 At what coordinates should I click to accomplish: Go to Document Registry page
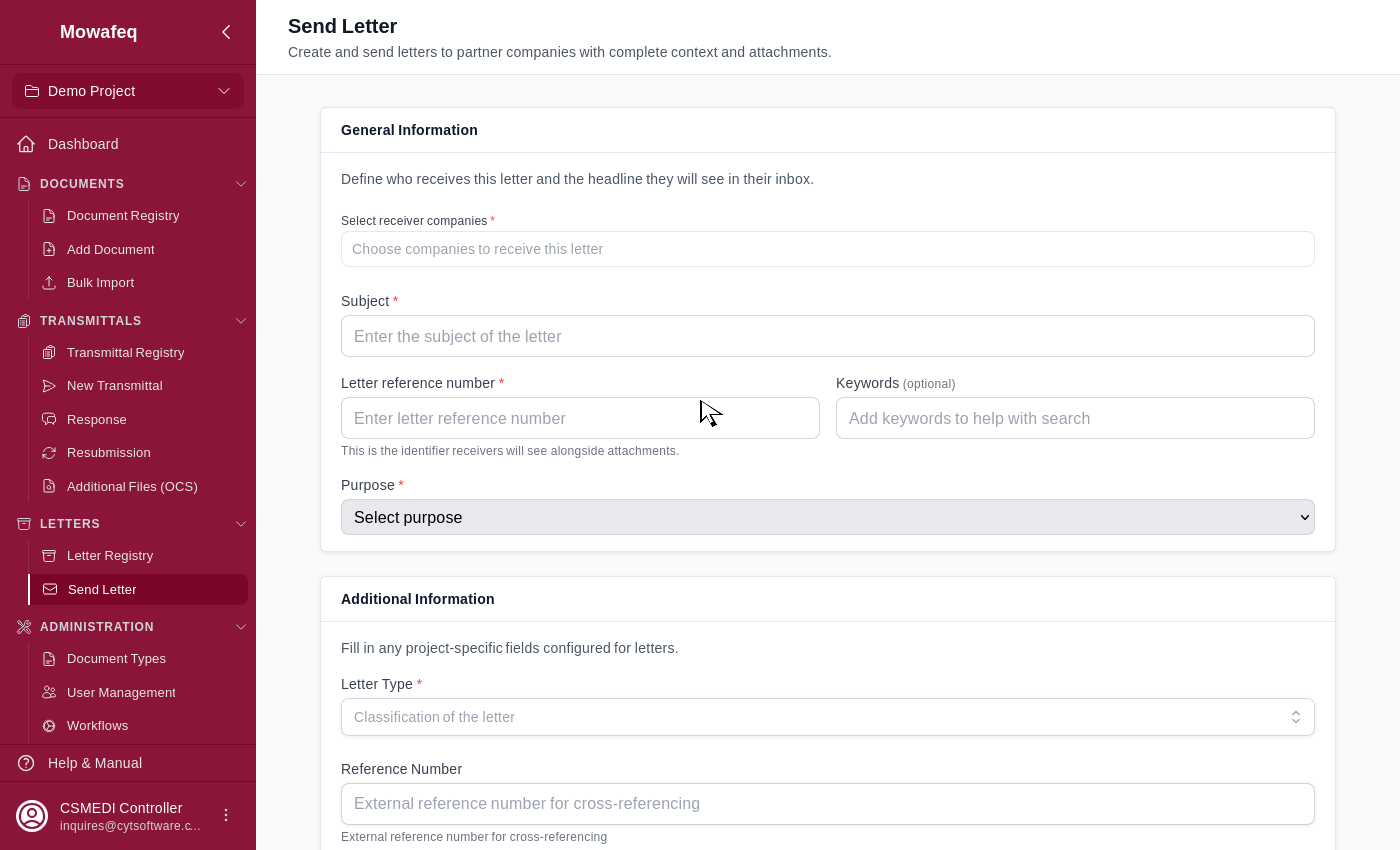[x=123, y=216]
